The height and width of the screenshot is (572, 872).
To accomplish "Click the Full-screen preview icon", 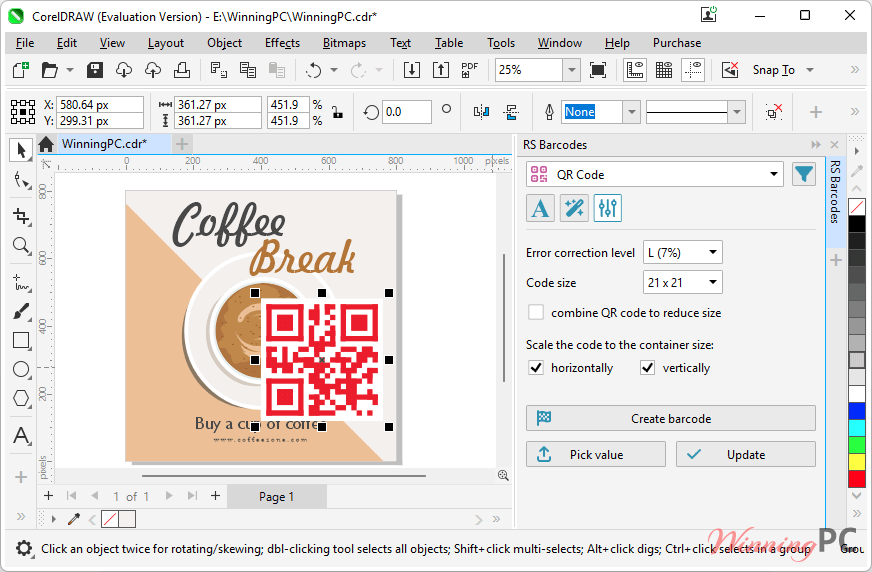I will point(598,70).
